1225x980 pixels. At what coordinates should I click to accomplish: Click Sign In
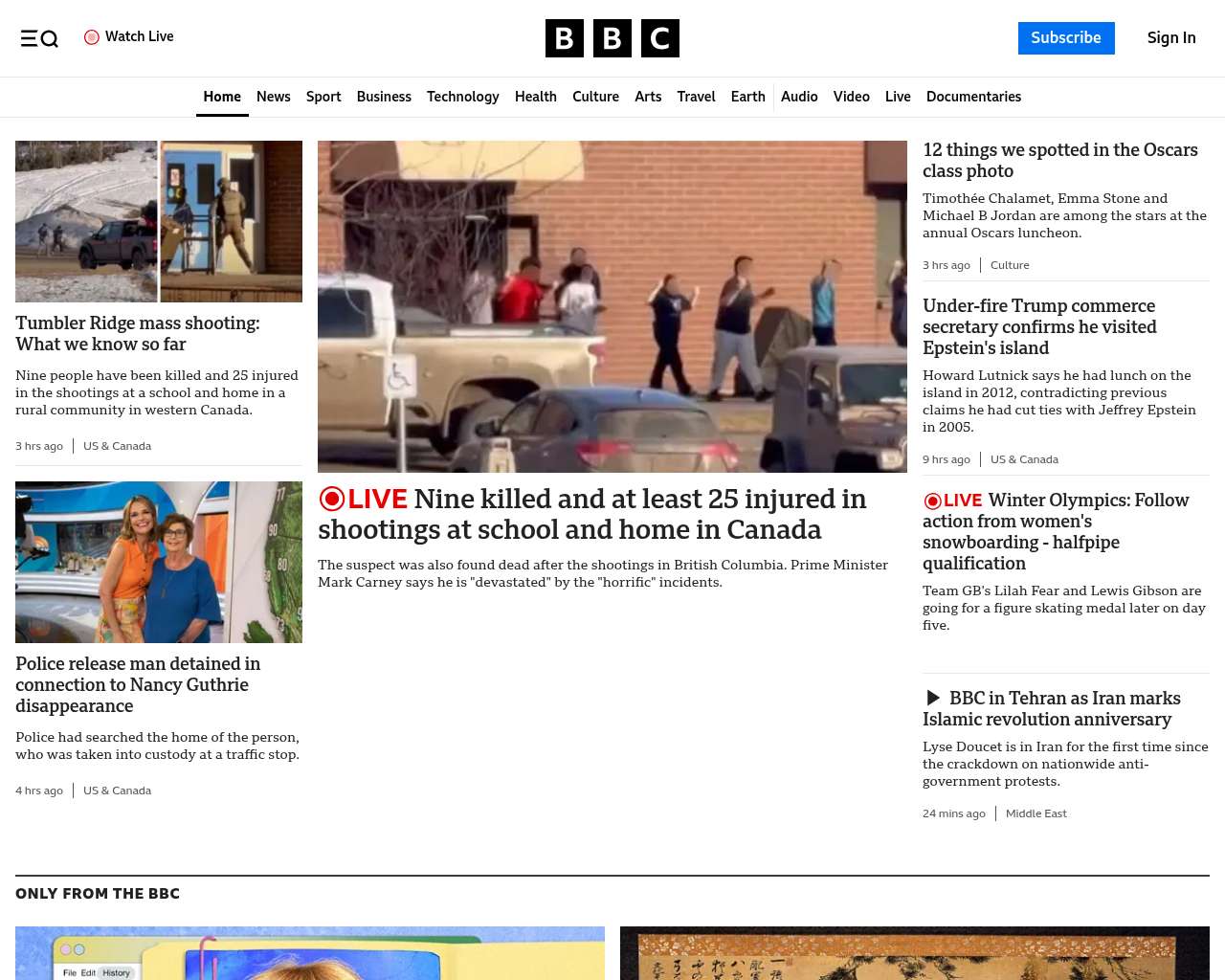[1171, 38]
